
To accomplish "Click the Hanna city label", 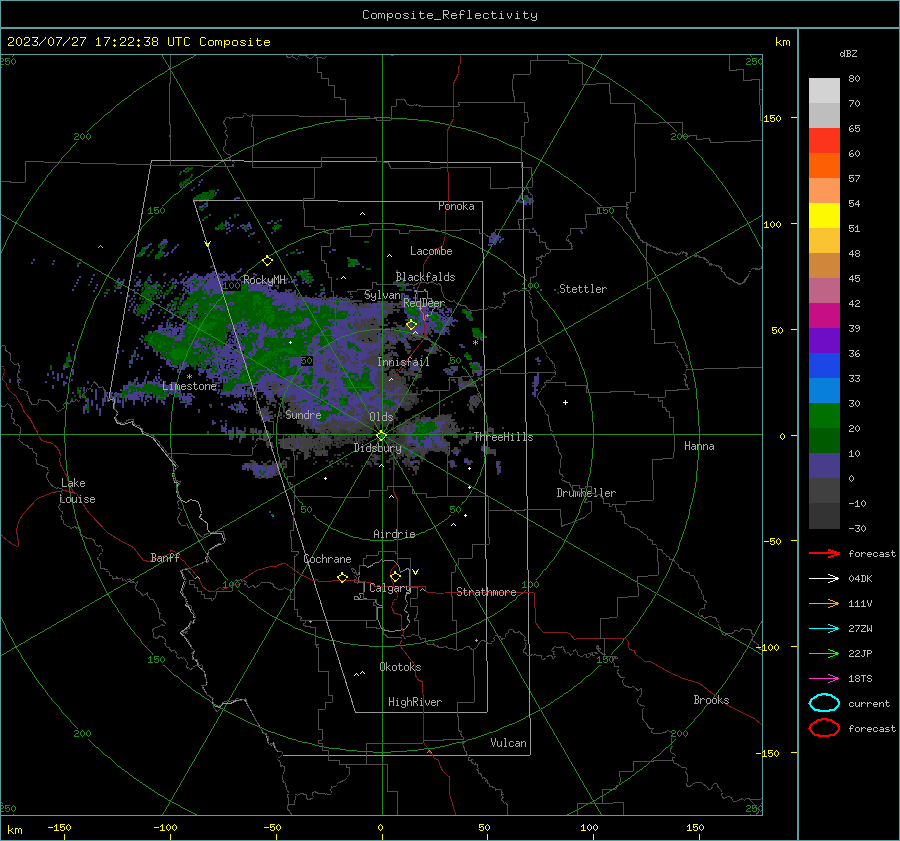I will pyautogui.click(x=699, y=446).
